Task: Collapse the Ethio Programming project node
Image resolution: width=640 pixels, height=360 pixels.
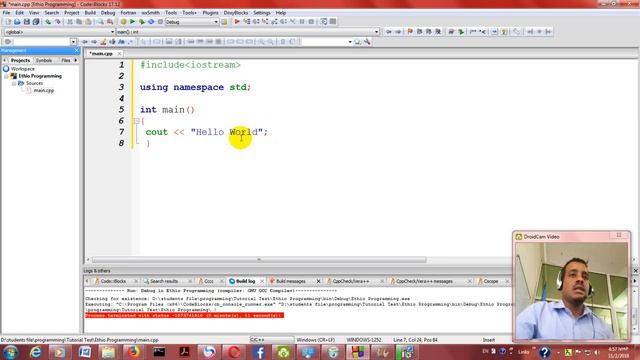Action: 7,76
